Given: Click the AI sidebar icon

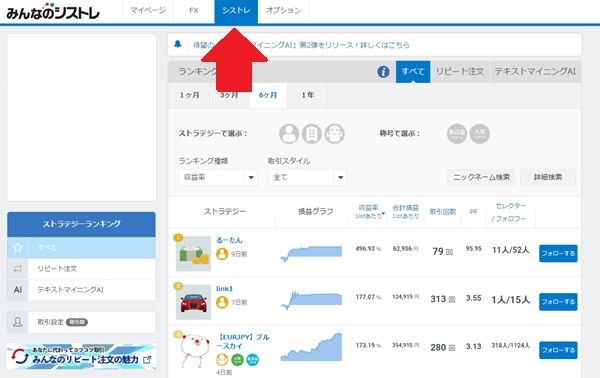Looking at the screenshot, I should pos(18,290).
